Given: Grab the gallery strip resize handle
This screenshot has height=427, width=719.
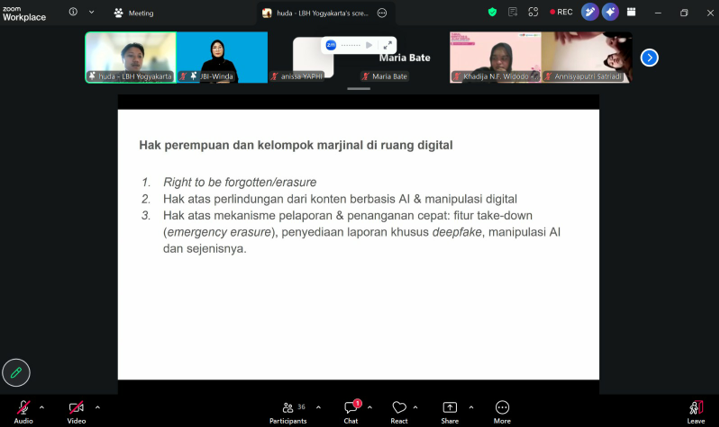Looking at the screenshot, I should pos(359,89).
